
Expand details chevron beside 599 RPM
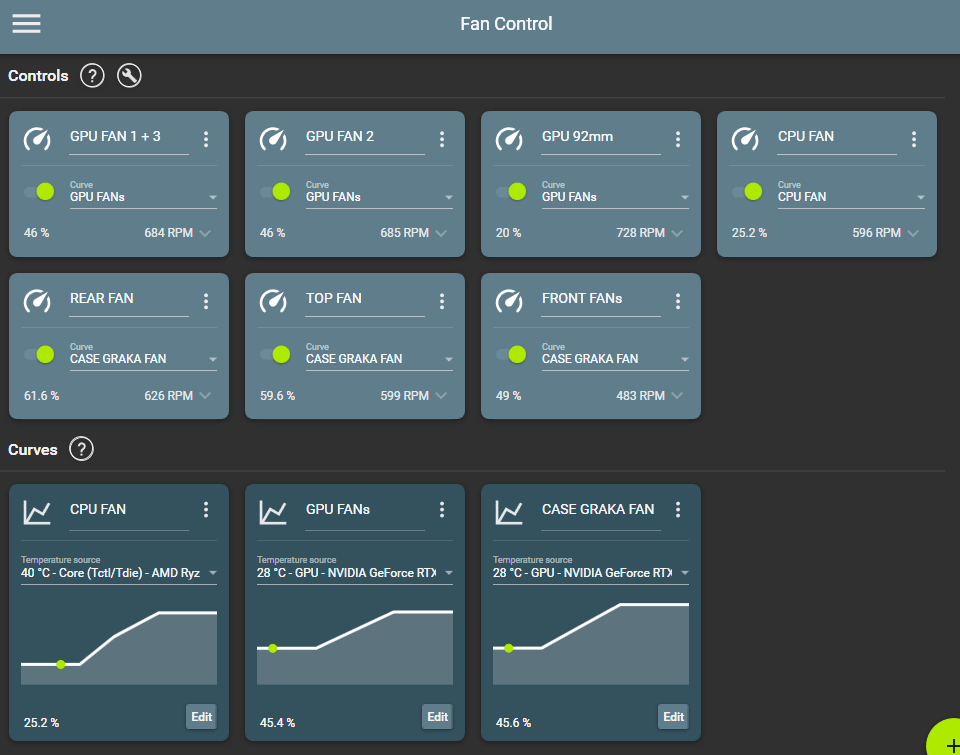(x=441, y=396)
